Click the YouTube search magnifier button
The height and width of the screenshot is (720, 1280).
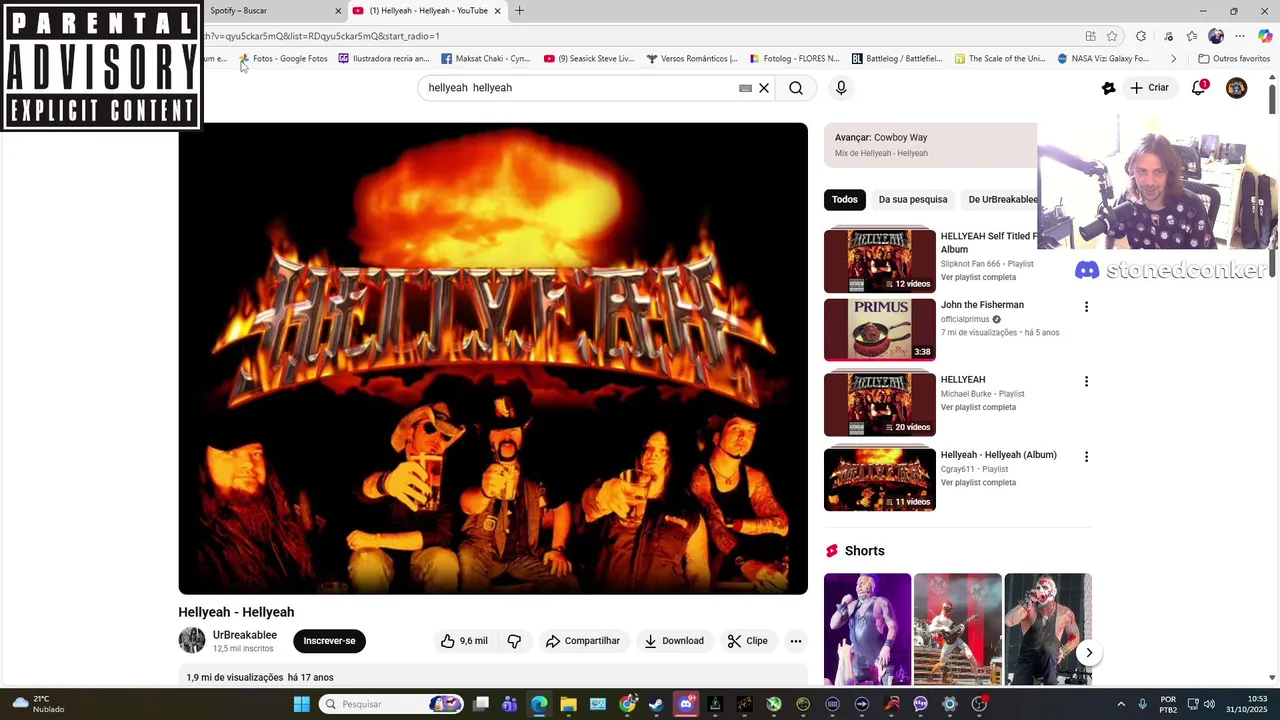796,88
